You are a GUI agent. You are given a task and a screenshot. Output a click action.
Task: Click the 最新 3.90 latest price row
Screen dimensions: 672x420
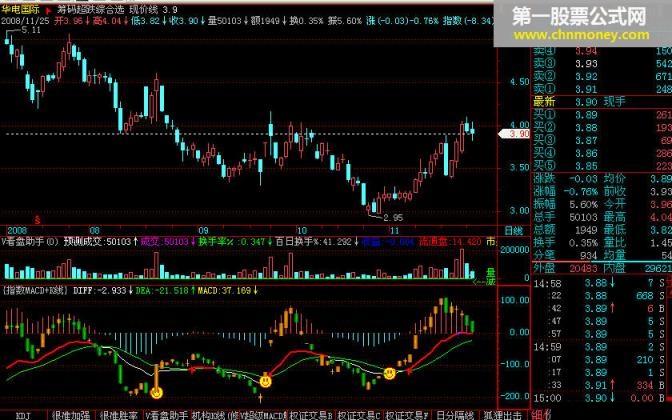pyautogui.click(x=602, y=102)
